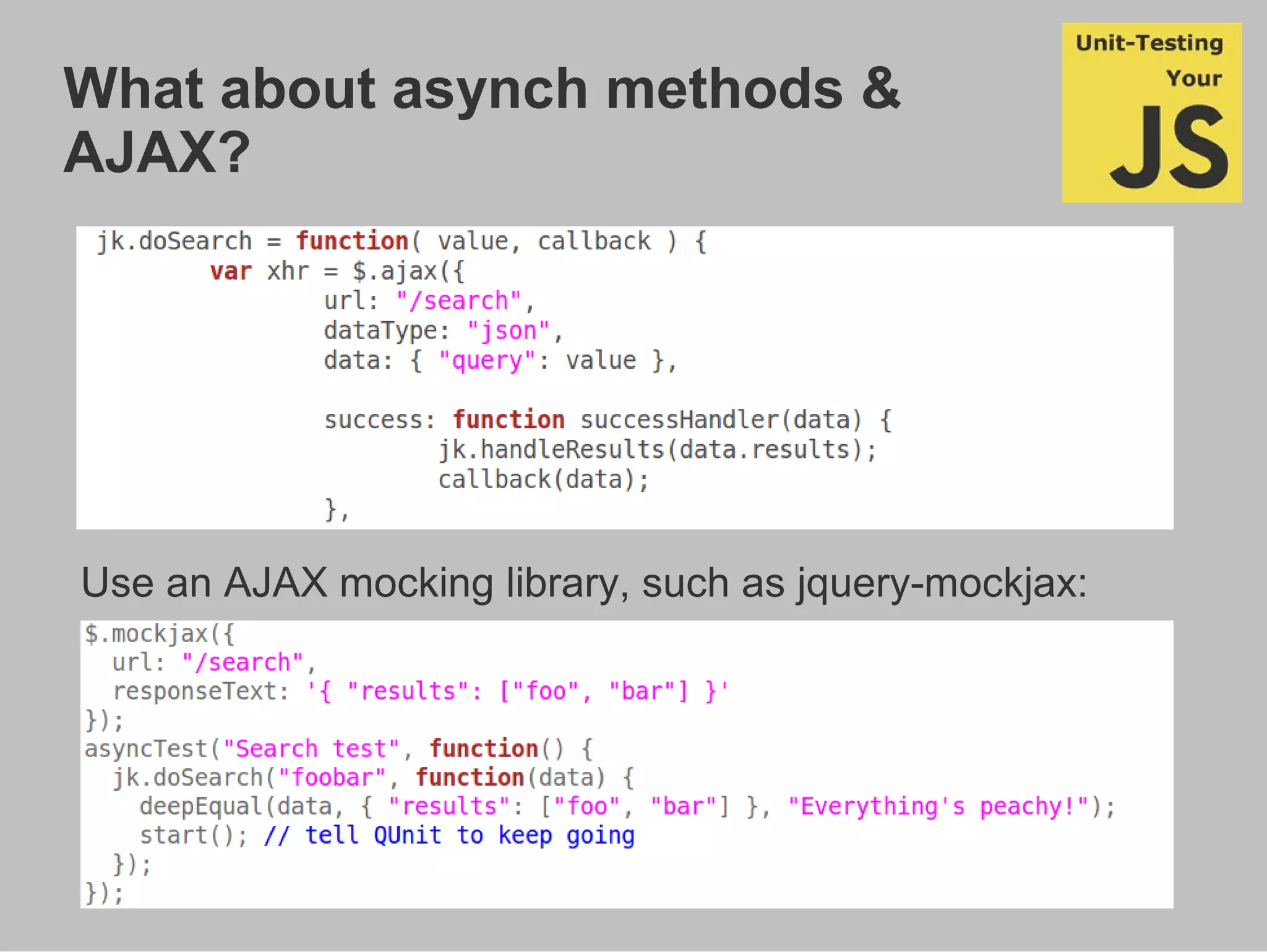The height and width of the screenshot is (952, 1267).
Task: Click the tell QUnit to keep going comment
Action: point(449,836)
